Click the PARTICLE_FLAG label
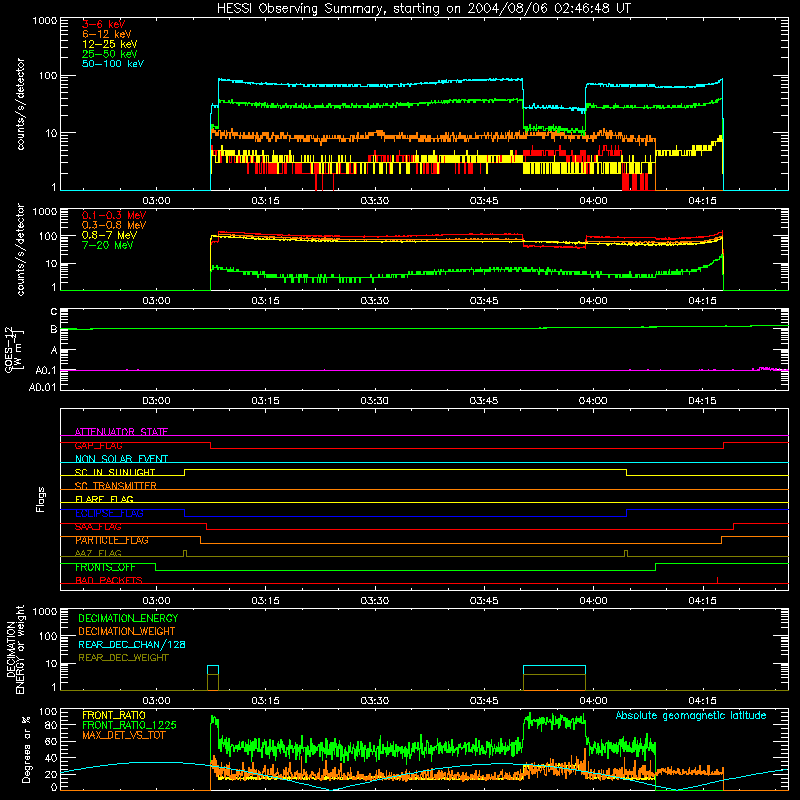Screen dimensions: 800x800 click(112, 540)
